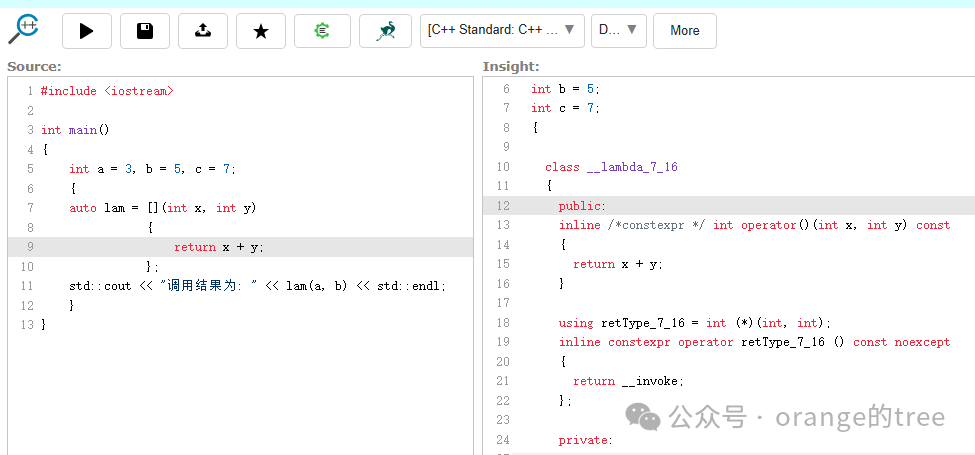Click the More button
Image resolution: width=975 pixels, height=455 pixels.
click(685, 30)
